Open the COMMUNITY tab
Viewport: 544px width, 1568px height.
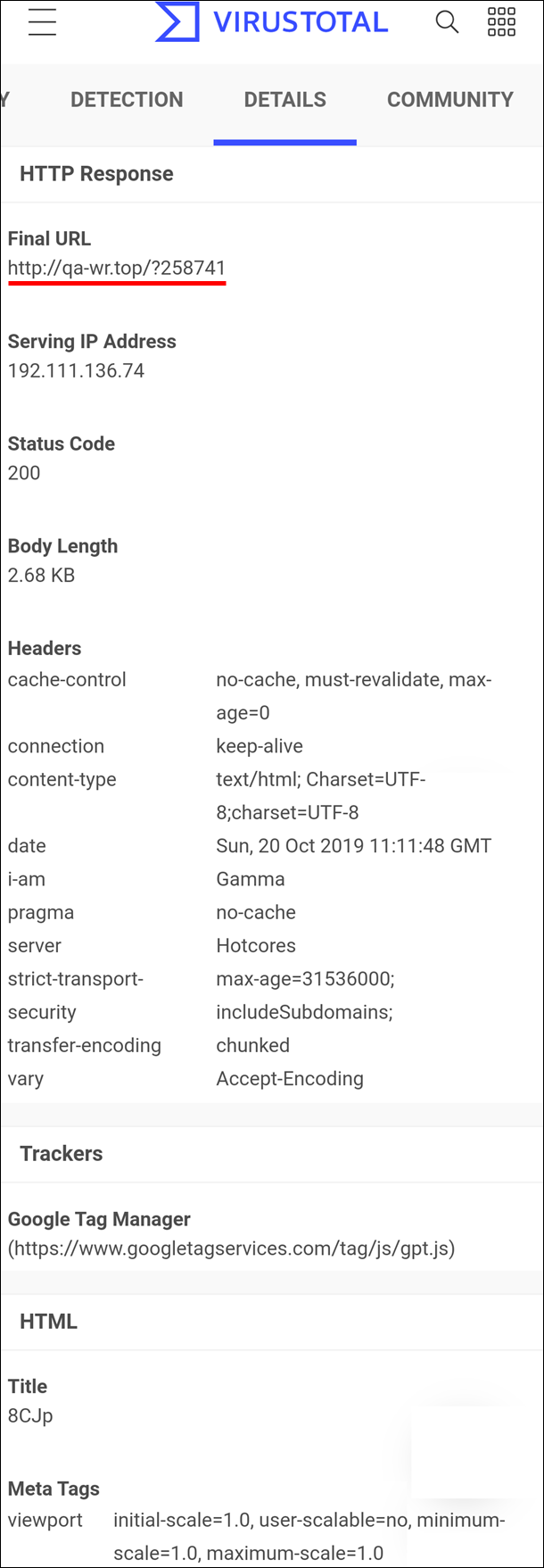[450, 99]
